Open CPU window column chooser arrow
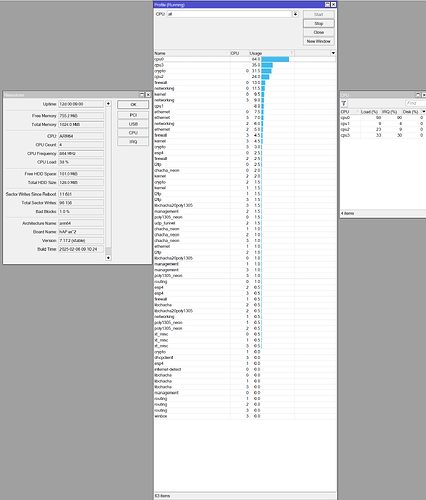The height and width of the screenshot is (500, 426). [424, 112]
